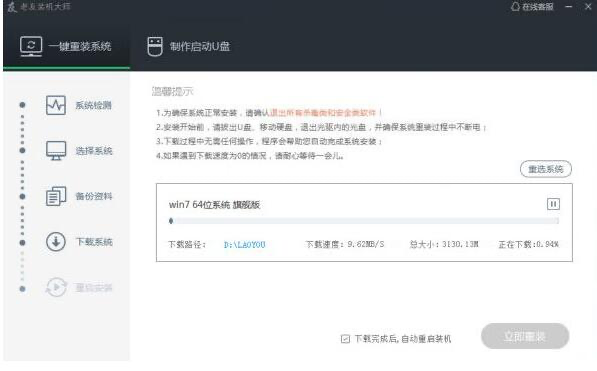597x371 pixels.
Task: Click the USB drive icon
Action: (155, 46)
